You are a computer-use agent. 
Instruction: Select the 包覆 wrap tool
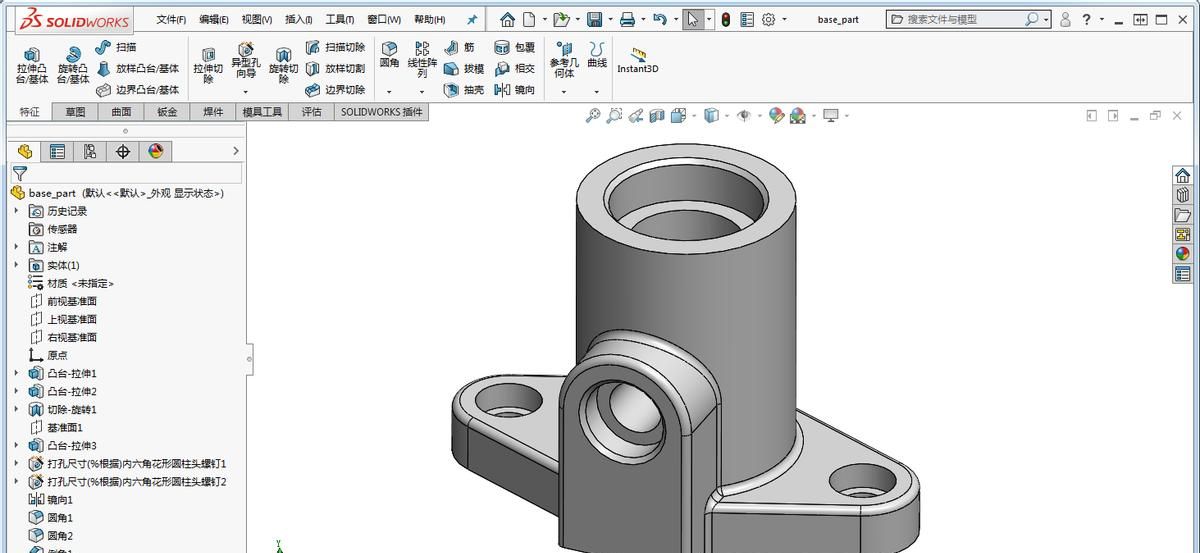515,47
